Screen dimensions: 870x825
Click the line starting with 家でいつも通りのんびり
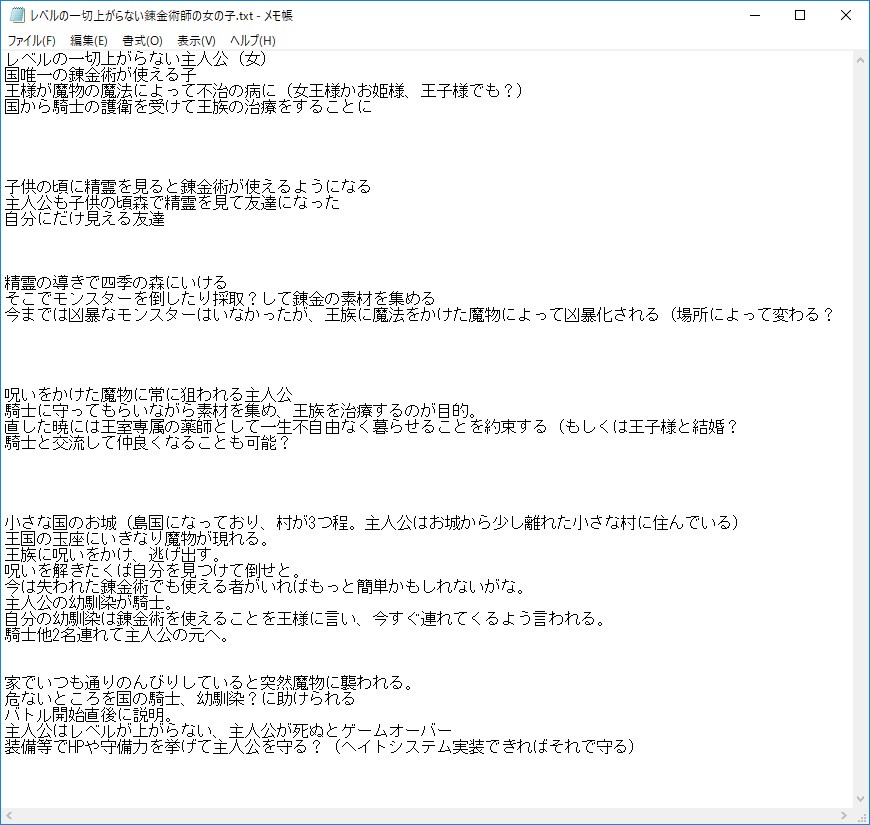click(210, 683)
